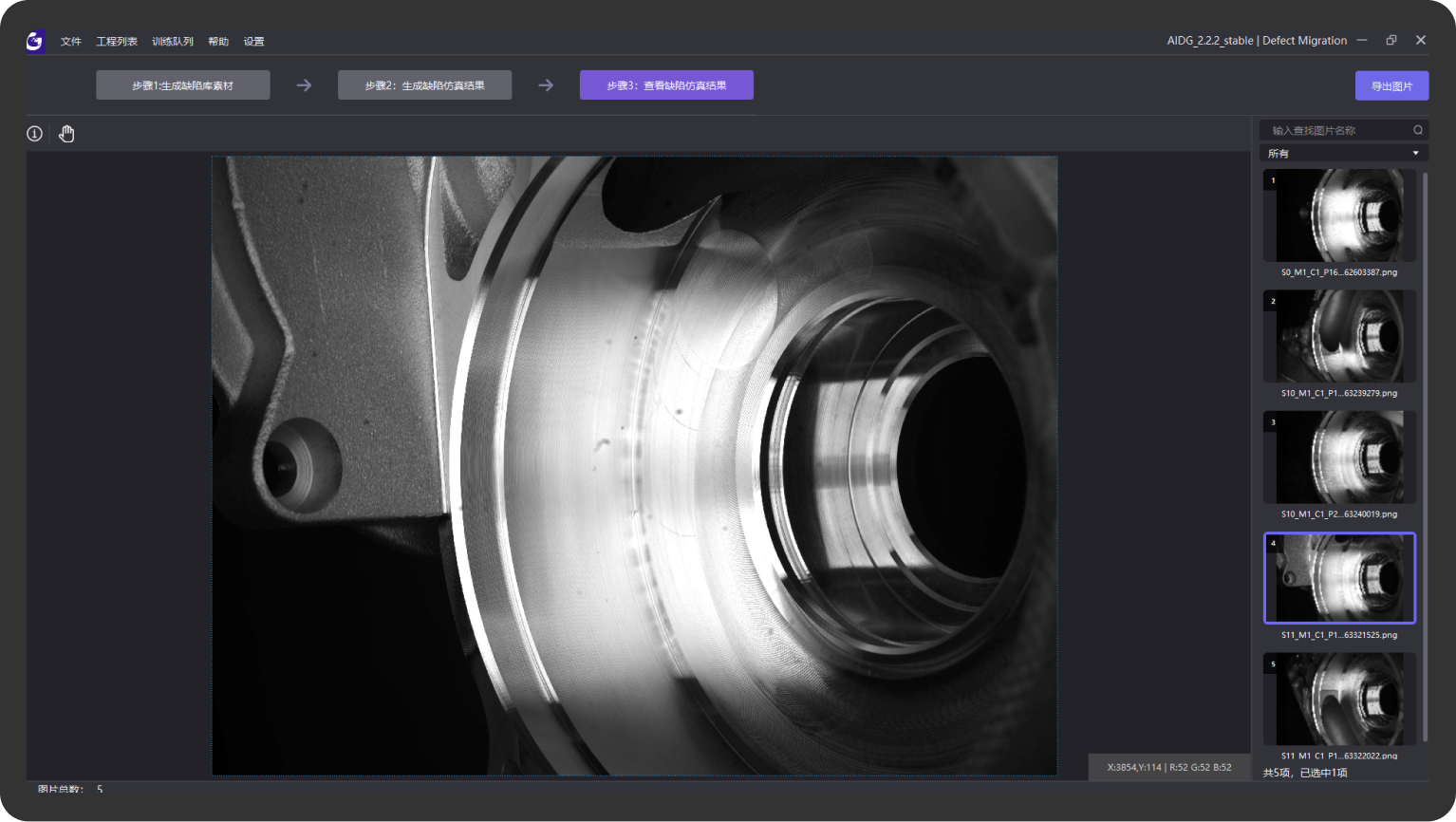Go to 步骤1:生成缺陷库素材

tap(183, 85)
